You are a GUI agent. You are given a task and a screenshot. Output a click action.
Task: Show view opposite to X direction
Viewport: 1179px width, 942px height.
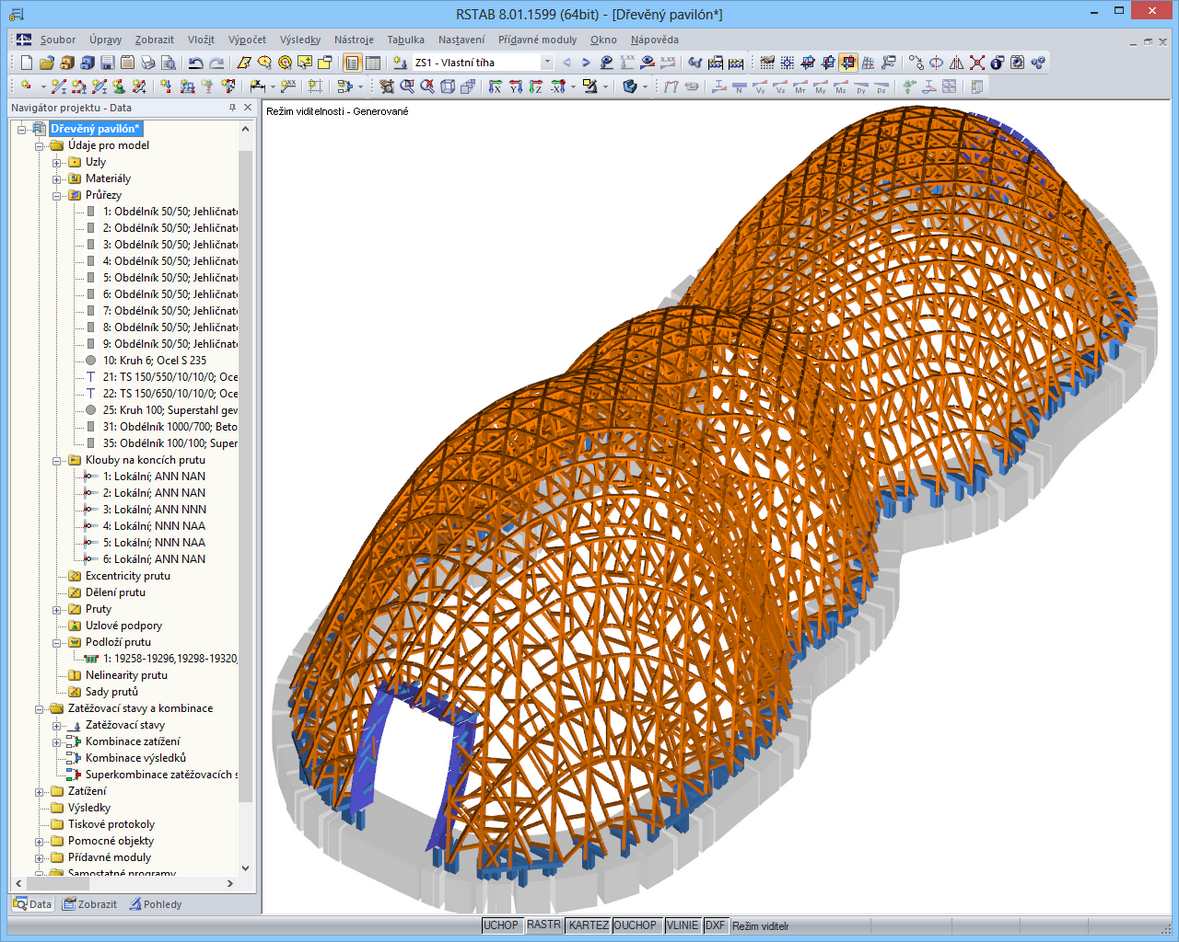coord(557,86)
